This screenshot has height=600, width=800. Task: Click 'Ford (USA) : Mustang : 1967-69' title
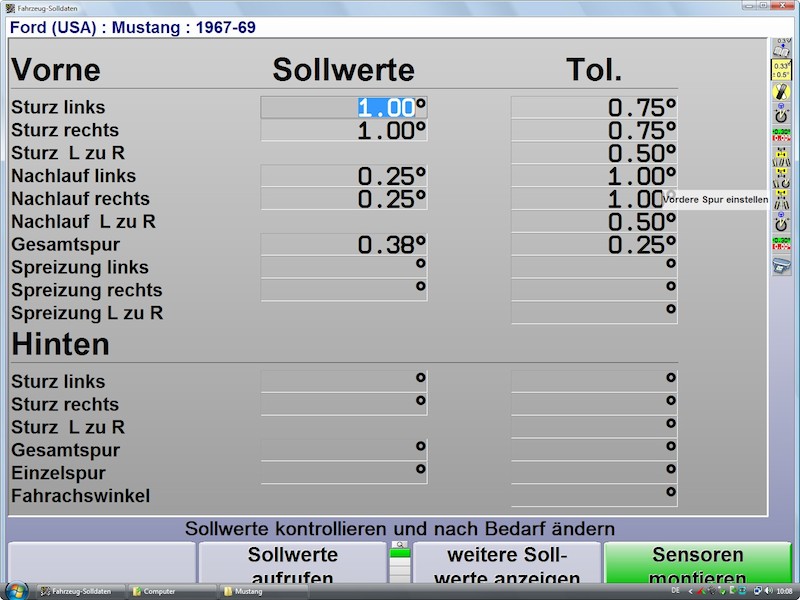click(133, 27)
